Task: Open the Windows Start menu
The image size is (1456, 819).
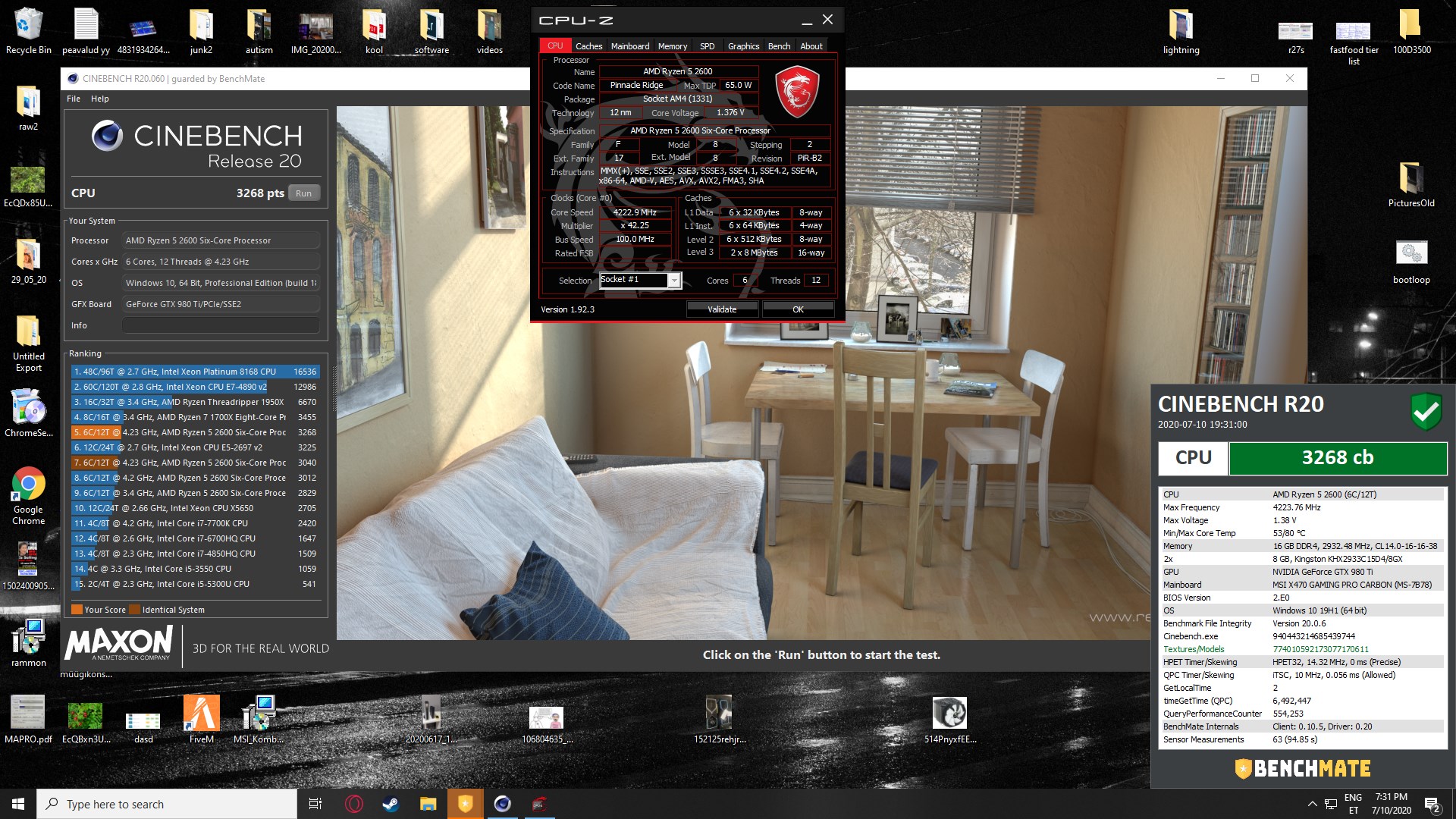Action: pos(18,804)
